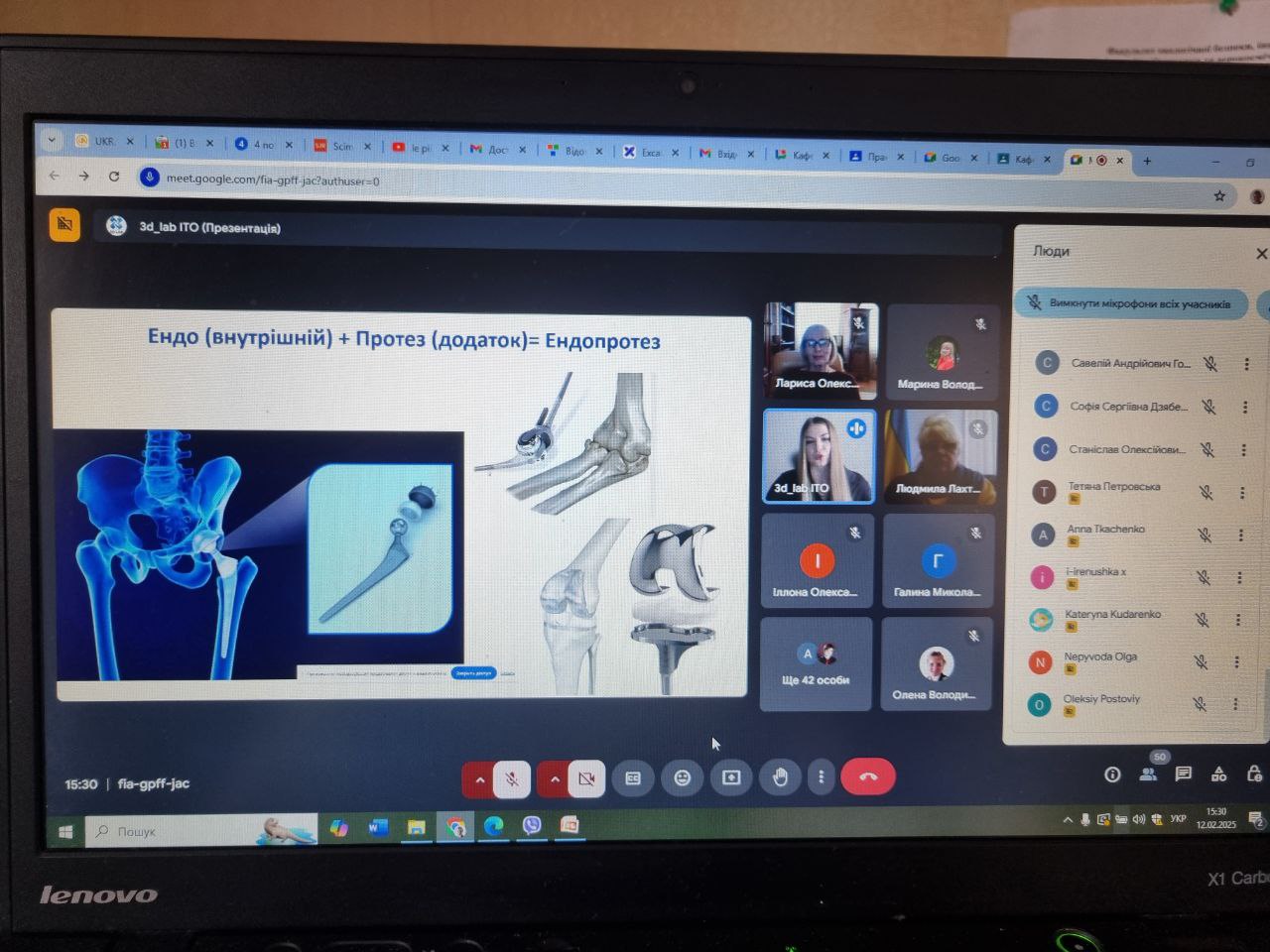Open more options in call controls

[821, 777]
